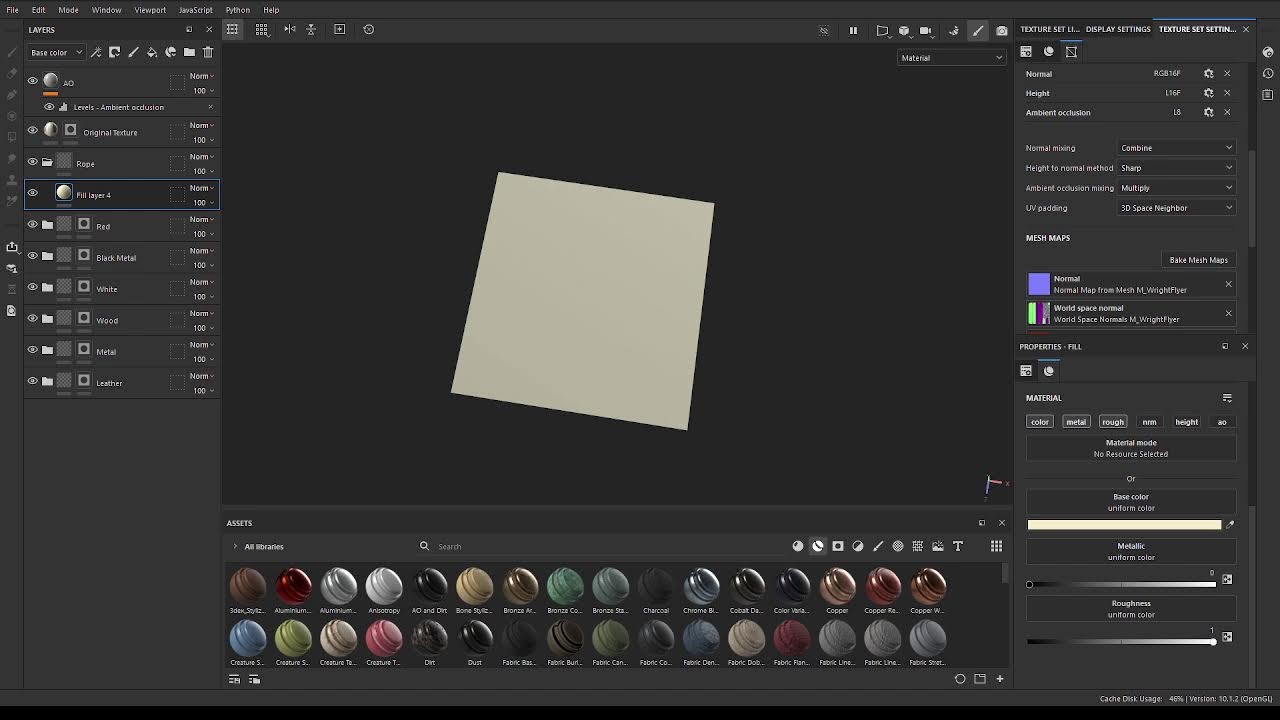Filter assets by materials sphere icon
The width and height of the screenshot is (1280, 720).
(x=798, y=546)
